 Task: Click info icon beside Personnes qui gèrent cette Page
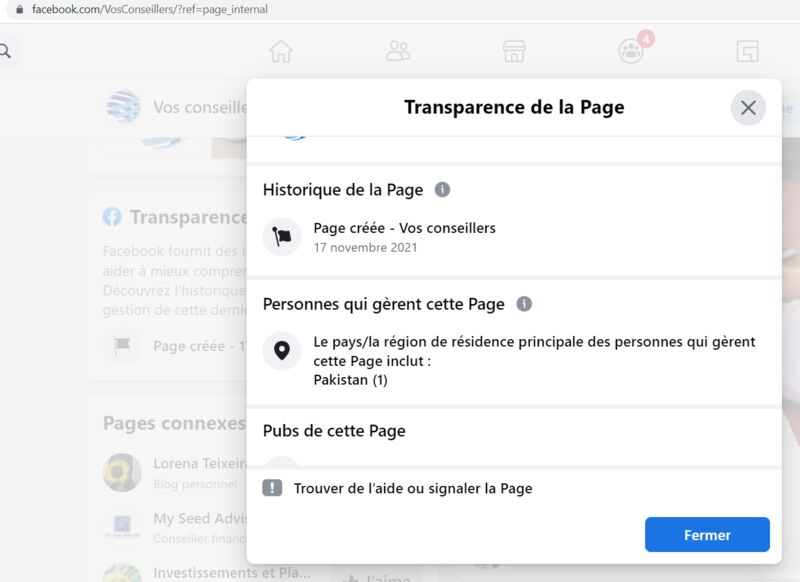point(524,304)
